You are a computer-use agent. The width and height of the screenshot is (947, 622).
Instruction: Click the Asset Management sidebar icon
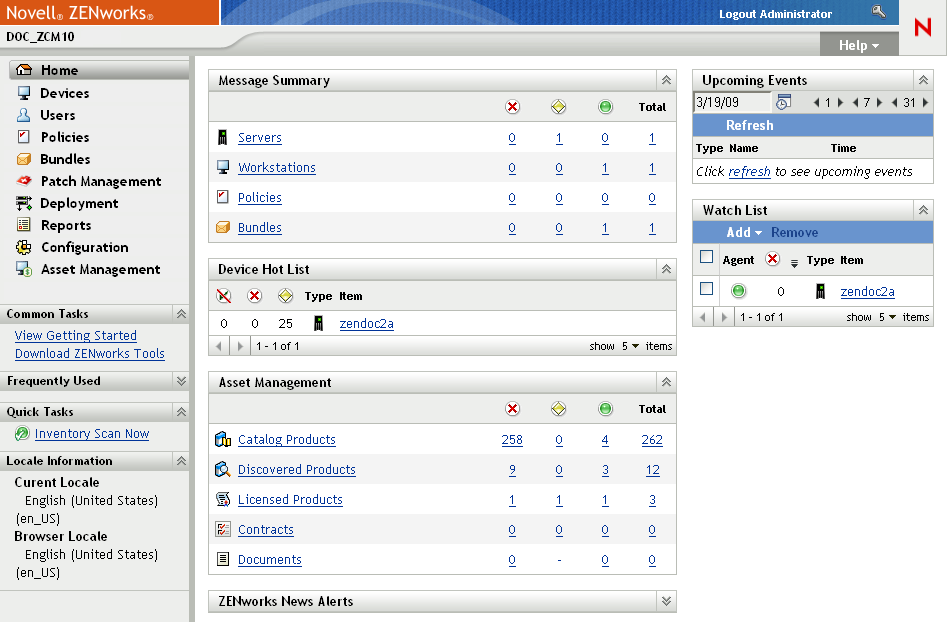pos(24,269)
